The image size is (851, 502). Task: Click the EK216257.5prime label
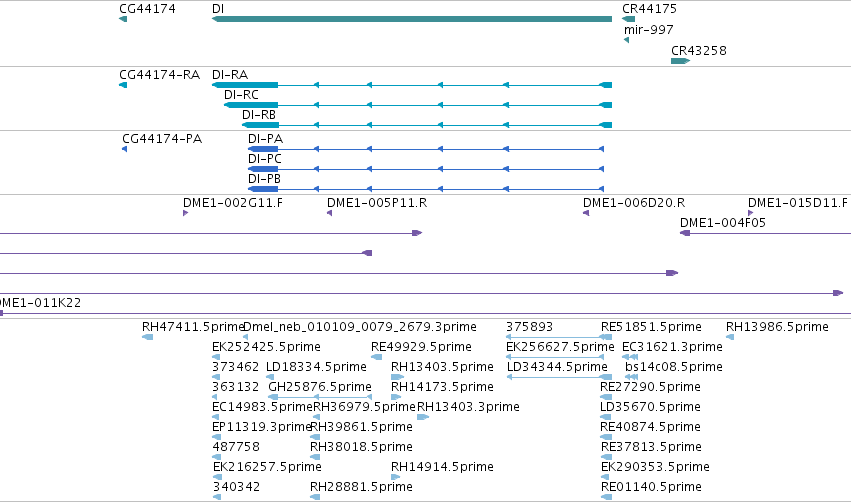267,467
